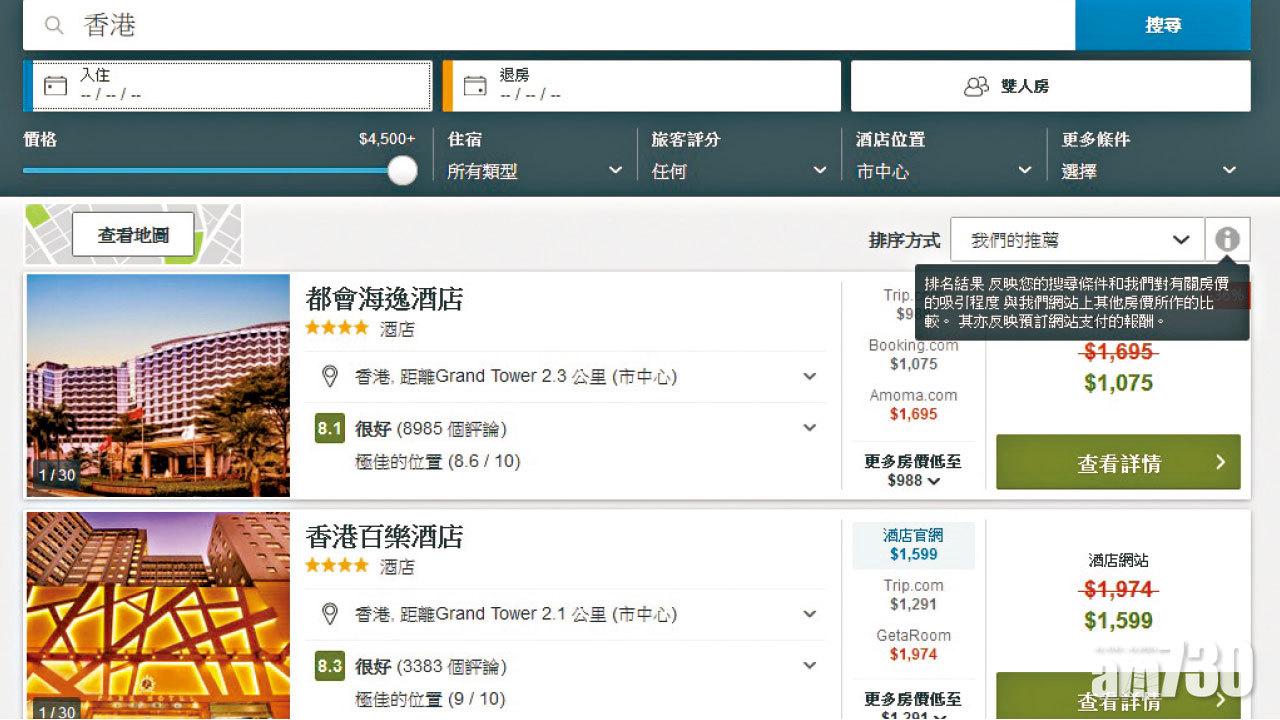Open the 酒店官網 $1,599 offer link

(x=913, y=543)
